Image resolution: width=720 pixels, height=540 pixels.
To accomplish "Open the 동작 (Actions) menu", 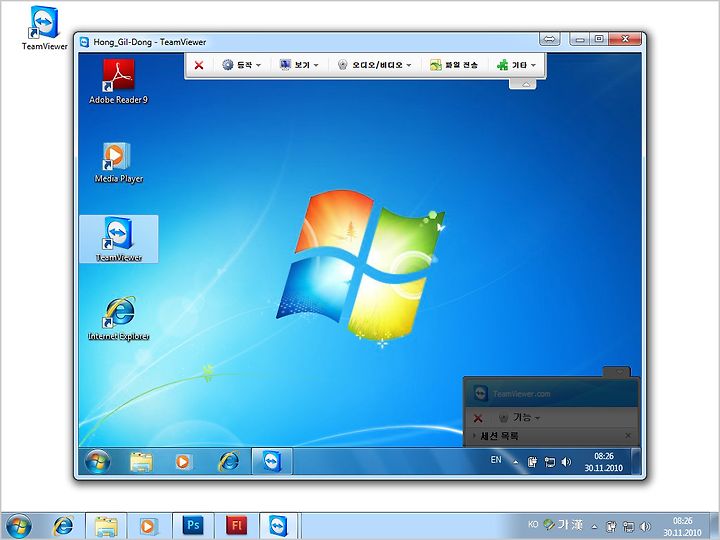I will pos(242,65).
